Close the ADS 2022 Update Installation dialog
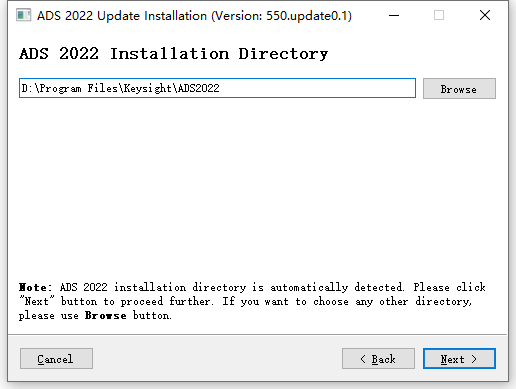 pos(485,15)
